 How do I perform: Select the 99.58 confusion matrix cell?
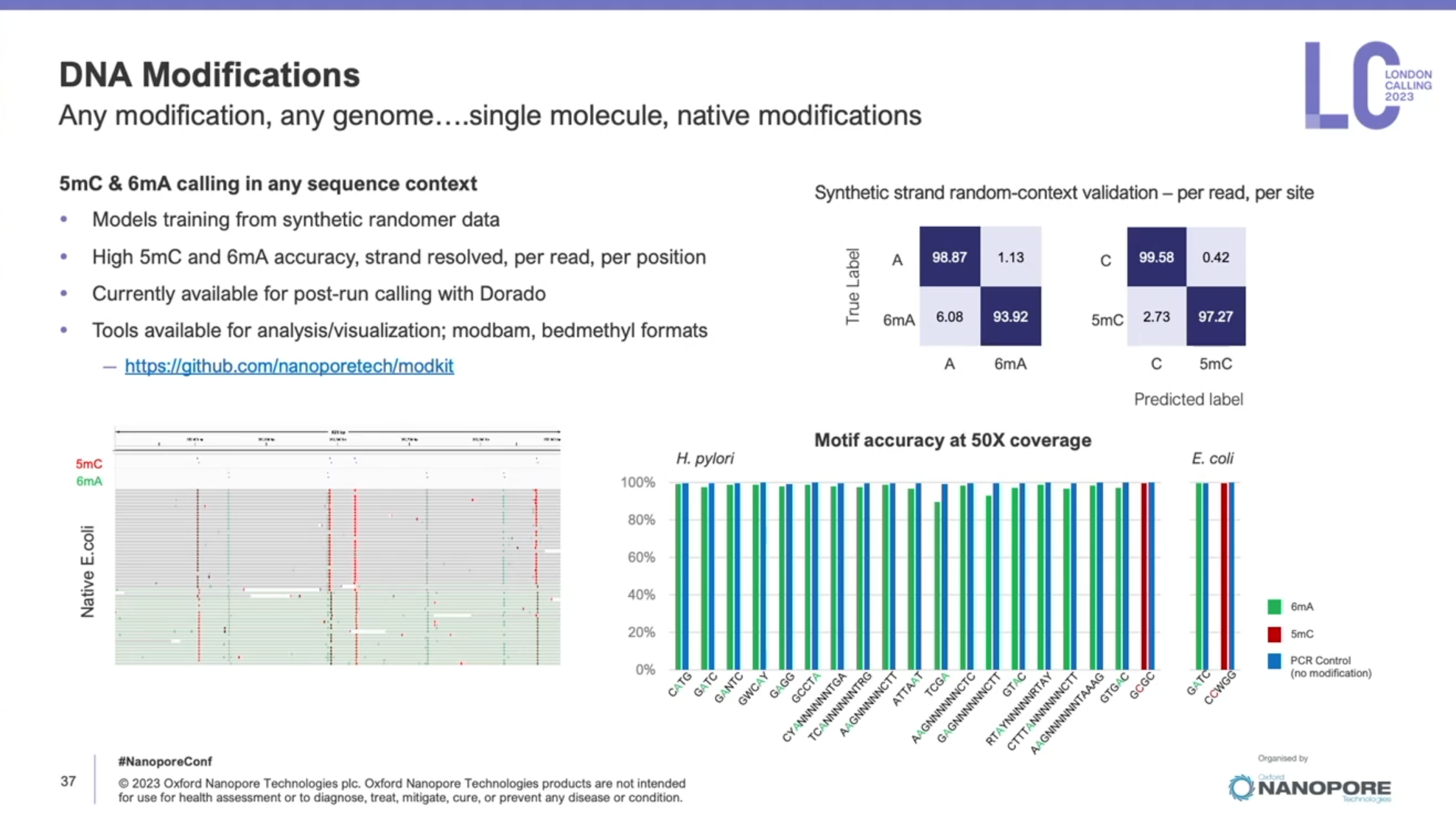coord(1156,256)
